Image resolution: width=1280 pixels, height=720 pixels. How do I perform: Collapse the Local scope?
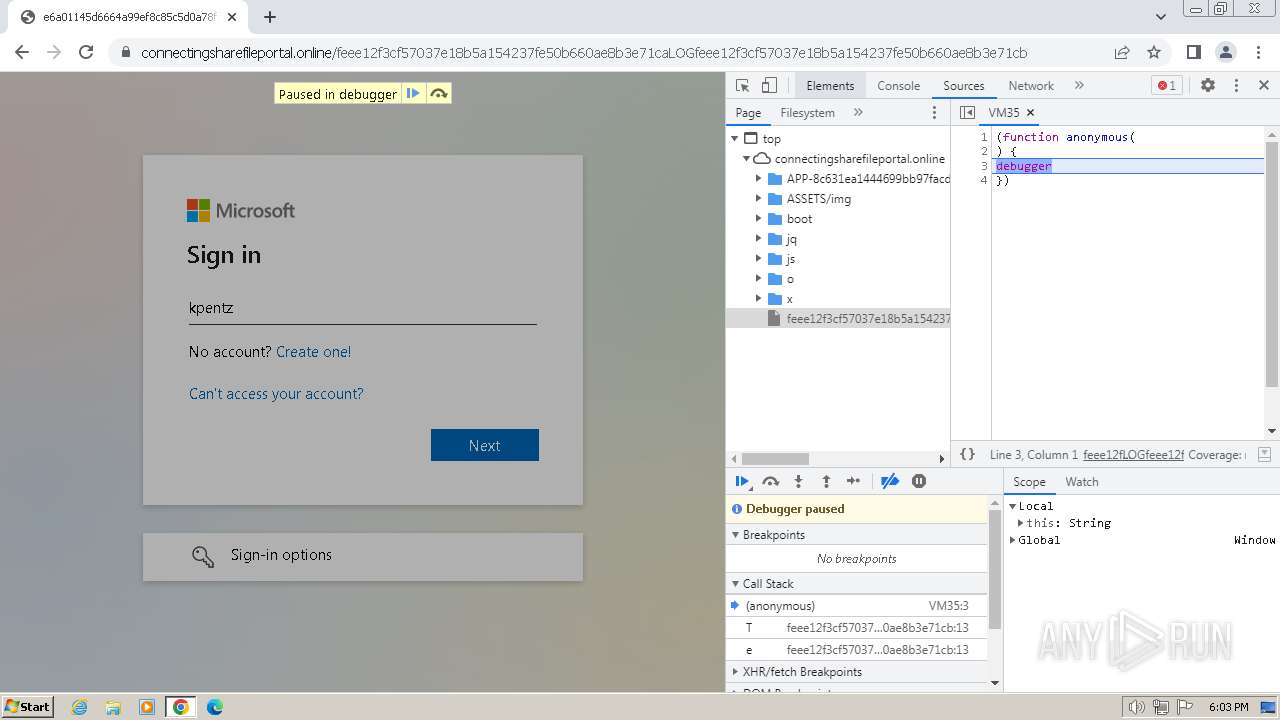[1012, 506]
